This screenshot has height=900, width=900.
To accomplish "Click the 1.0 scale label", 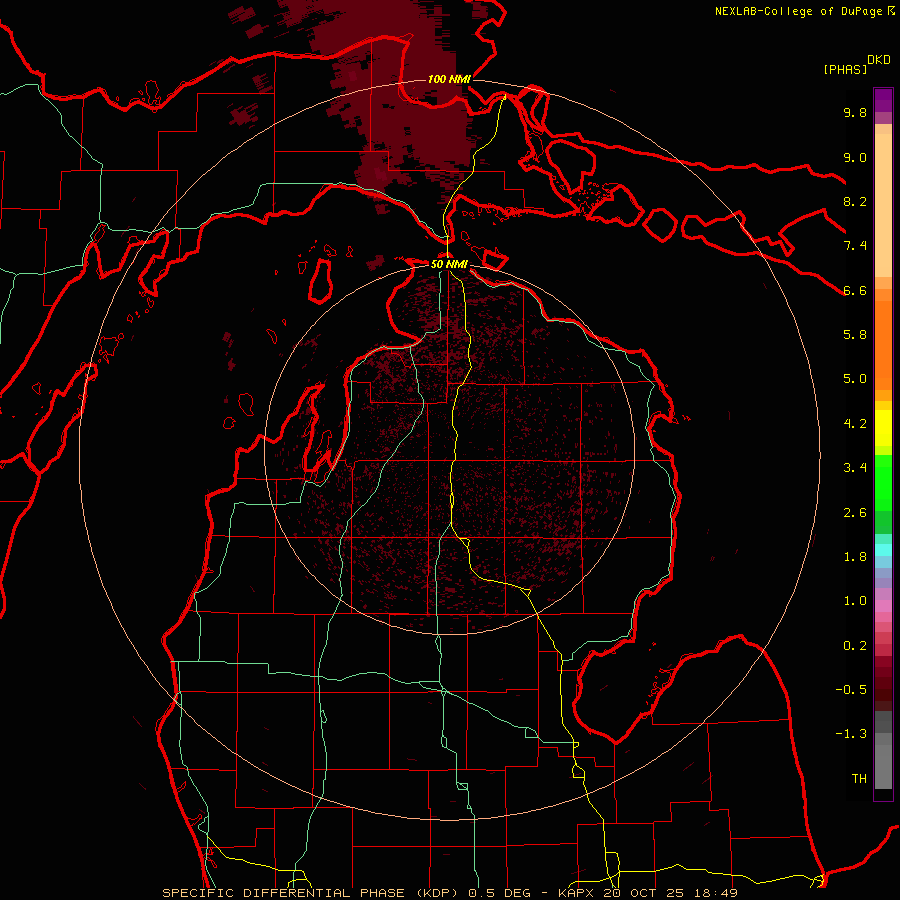I will (x=855, y=601).
